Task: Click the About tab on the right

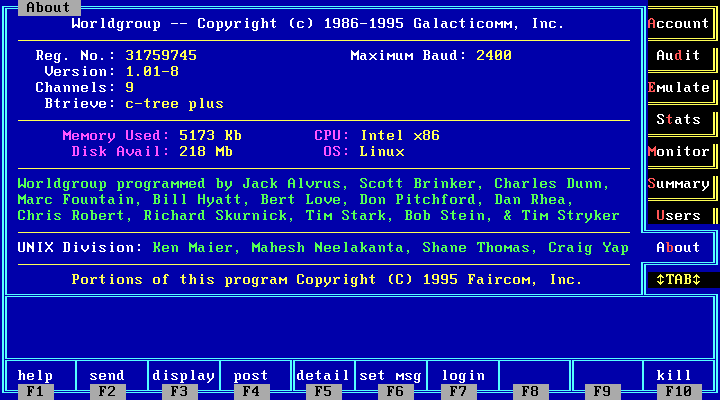Action: point(679,248)
